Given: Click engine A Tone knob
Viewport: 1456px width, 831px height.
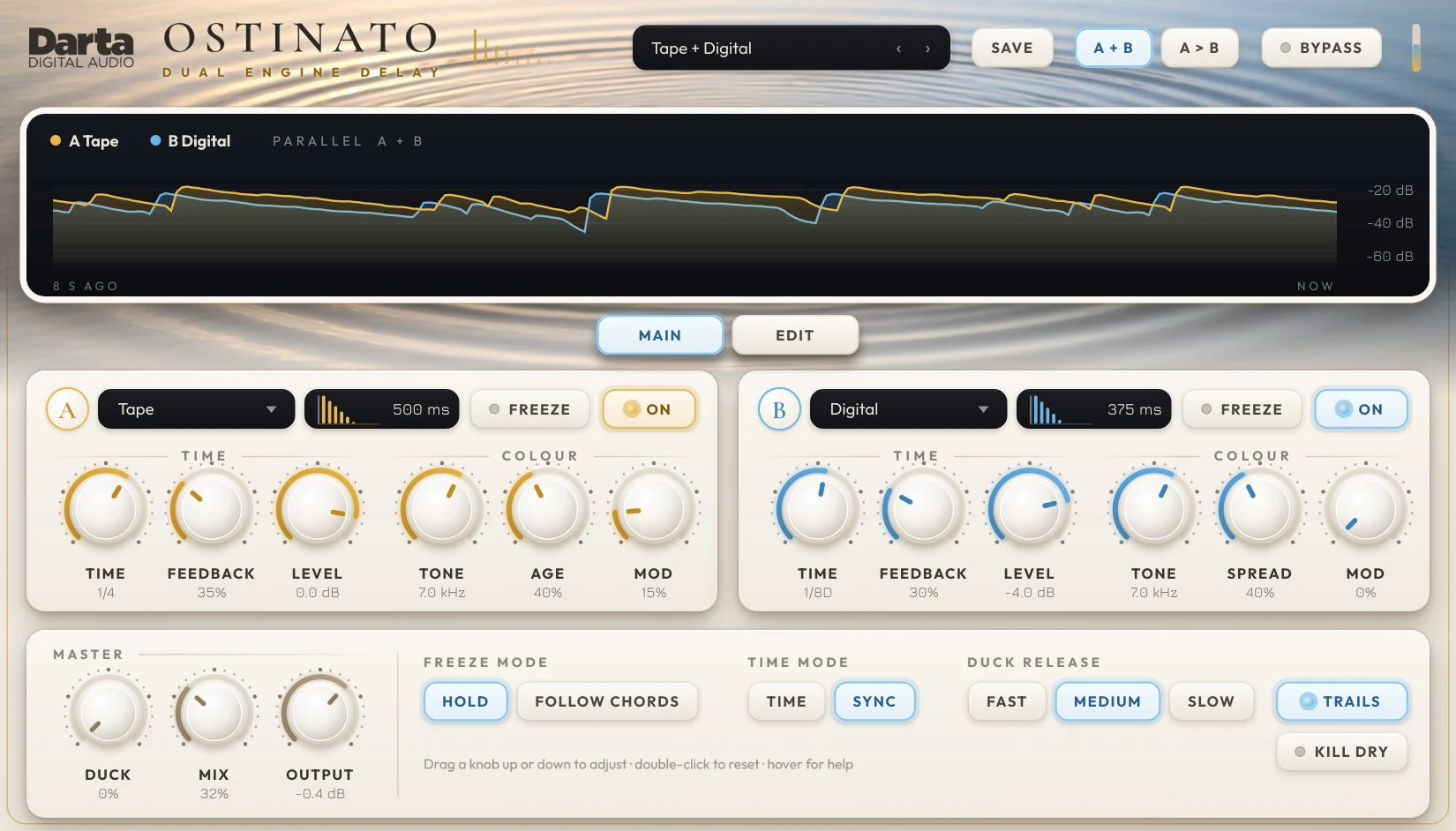Looking at the screenshot, I should [x=442, y=509].
